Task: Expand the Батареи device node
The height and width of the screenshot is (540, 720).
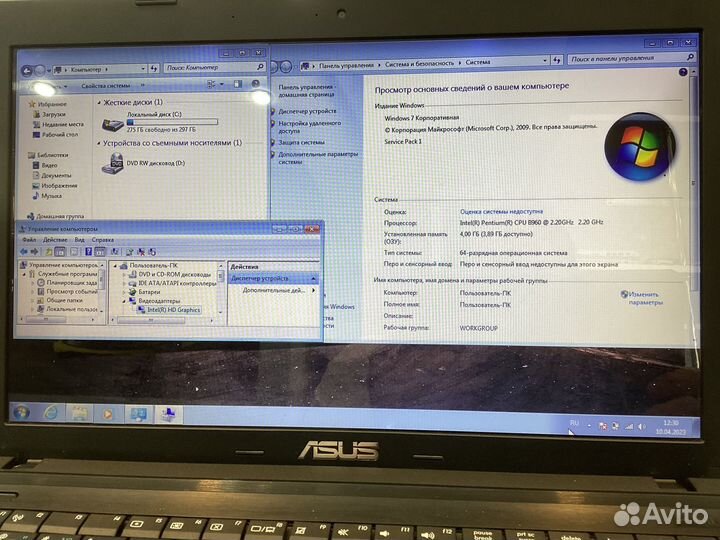Action: pyautogui.click(x=124, y=292)
